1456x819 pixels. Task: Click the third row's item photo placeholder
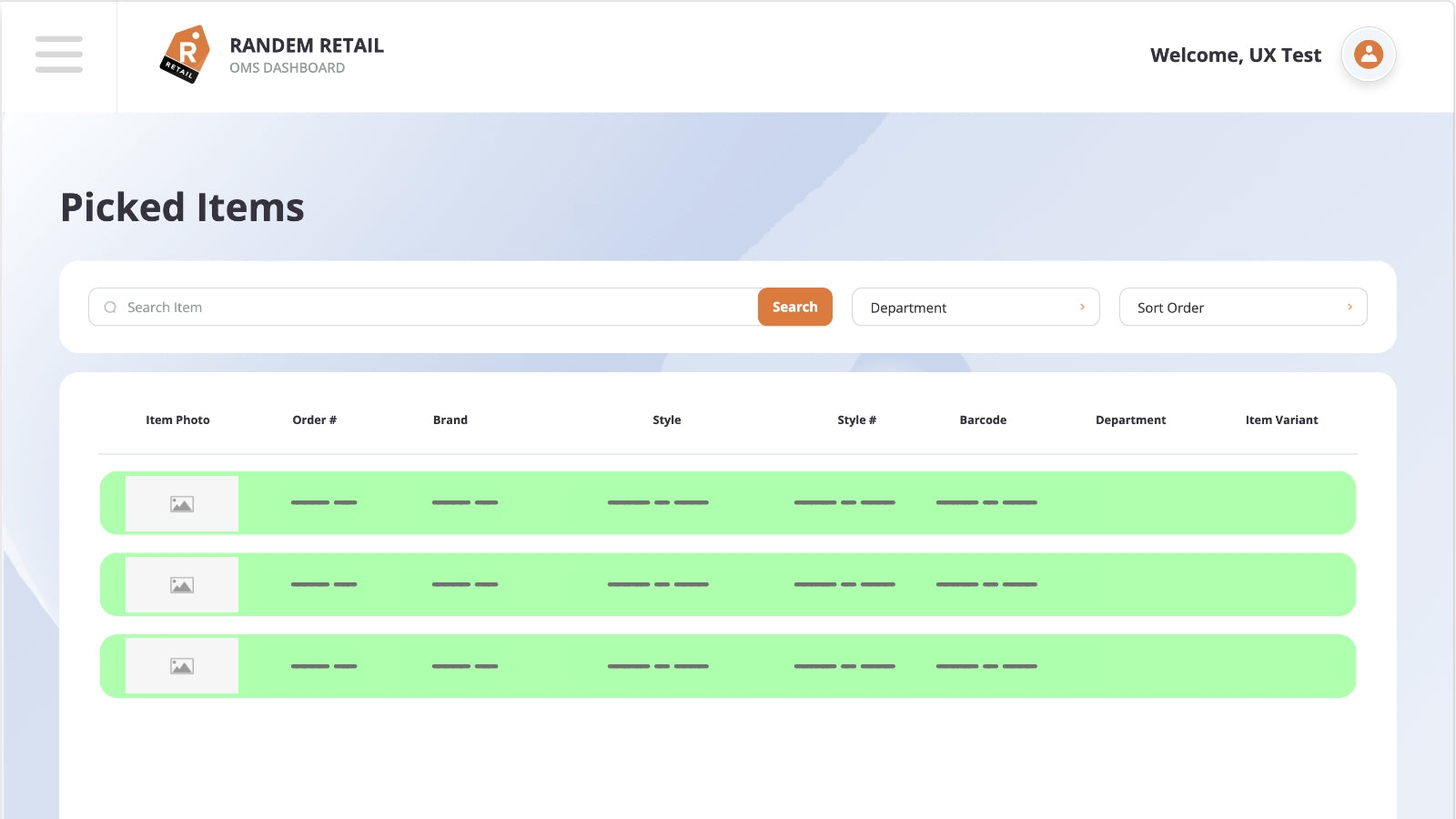point(182,666)
